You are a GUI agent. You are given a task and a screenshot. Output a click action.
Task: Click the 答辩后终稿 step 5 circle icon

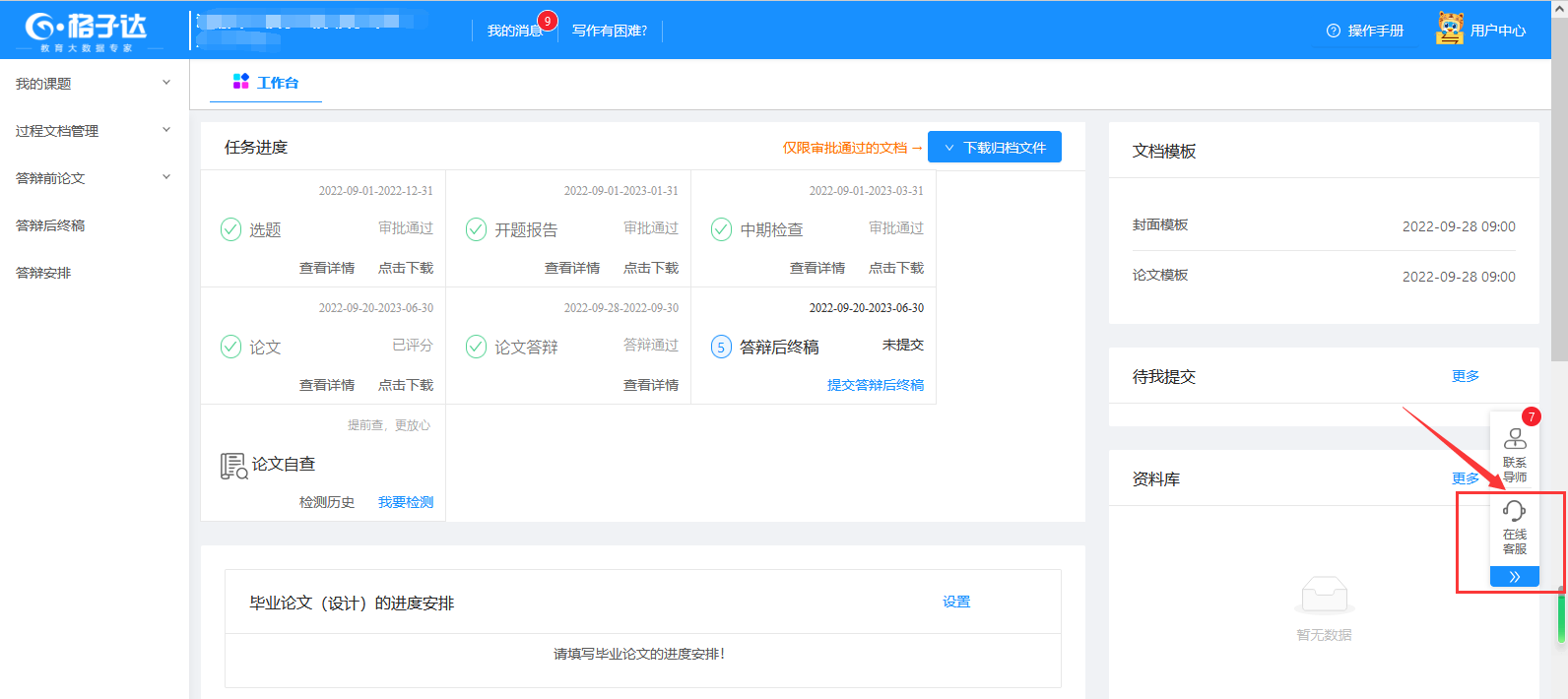click(x=721, y=347)
